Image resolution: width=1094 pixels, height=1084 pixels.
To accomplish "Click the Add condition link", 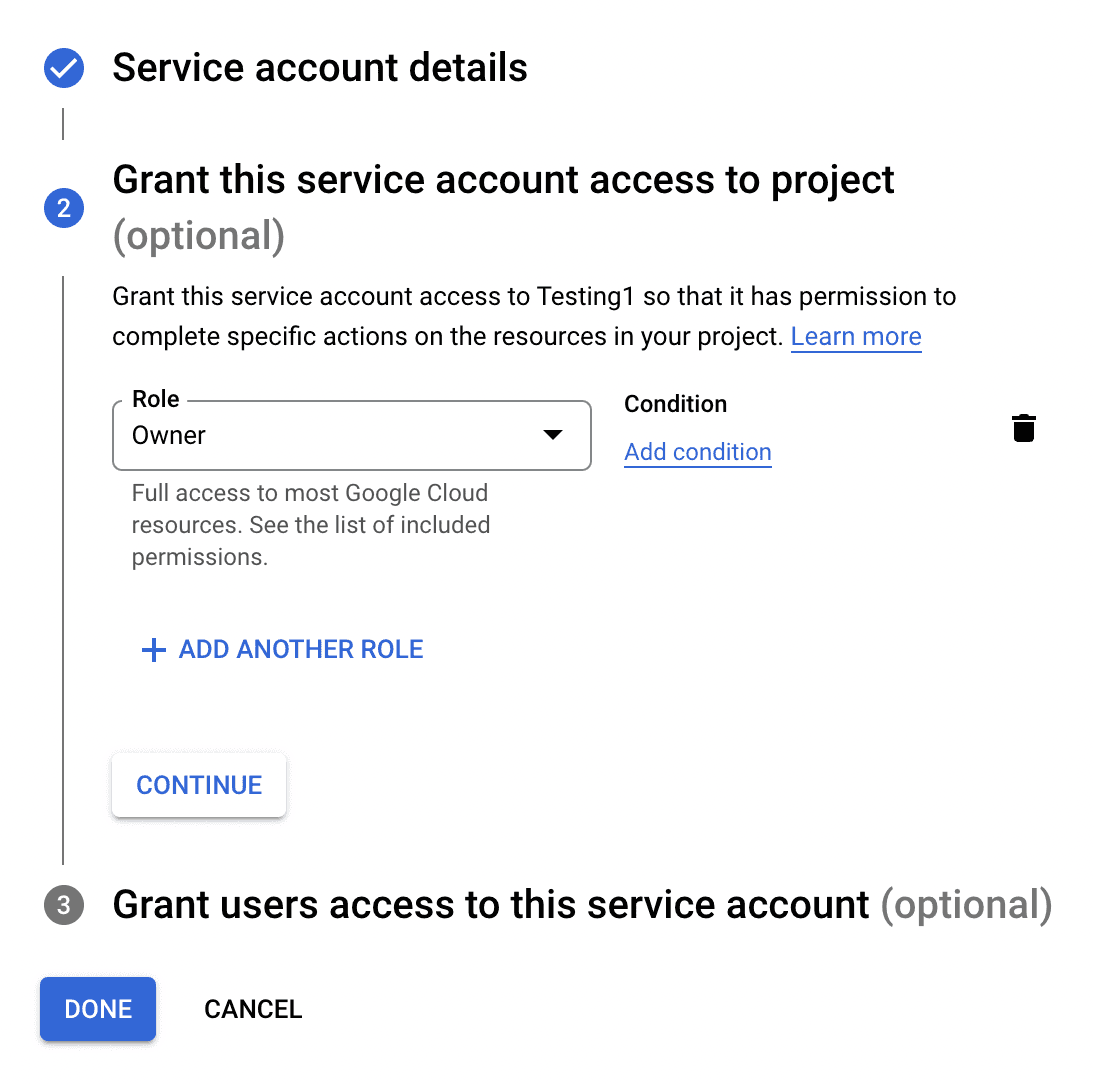I will tap(698, 452).
